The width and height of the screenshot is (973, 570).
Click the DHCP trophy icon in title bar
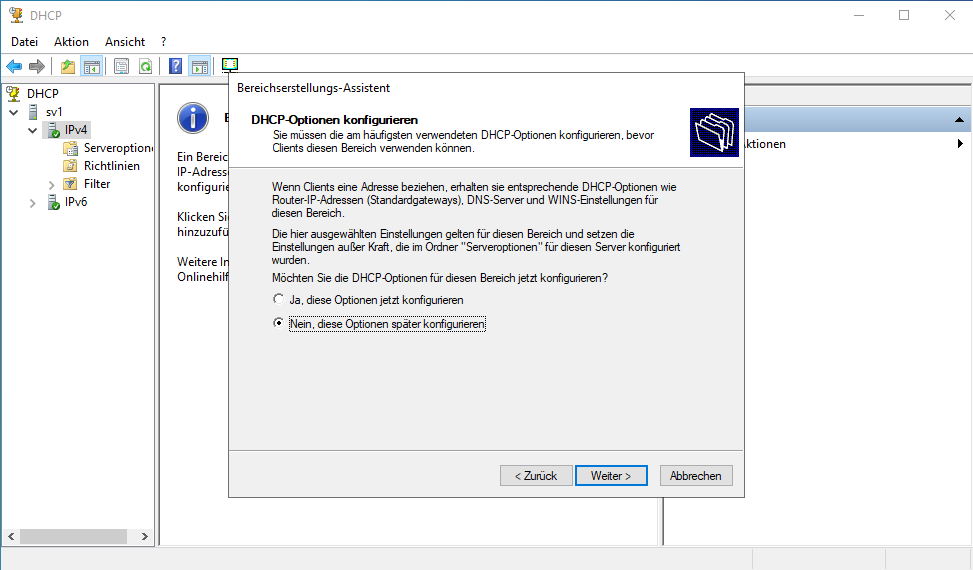coord(16,15)
